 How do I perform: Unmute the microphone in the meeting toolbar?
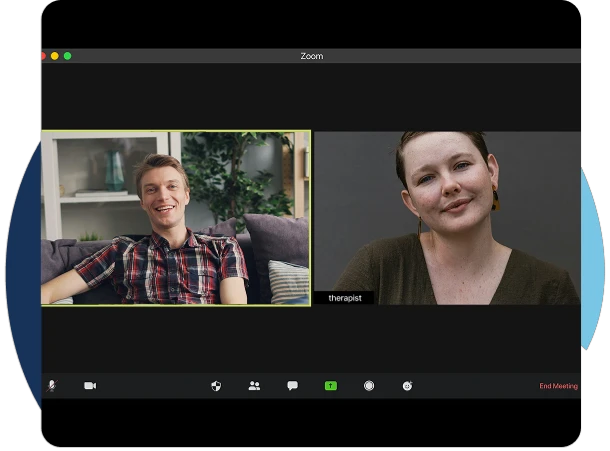(x=52, y=386)
